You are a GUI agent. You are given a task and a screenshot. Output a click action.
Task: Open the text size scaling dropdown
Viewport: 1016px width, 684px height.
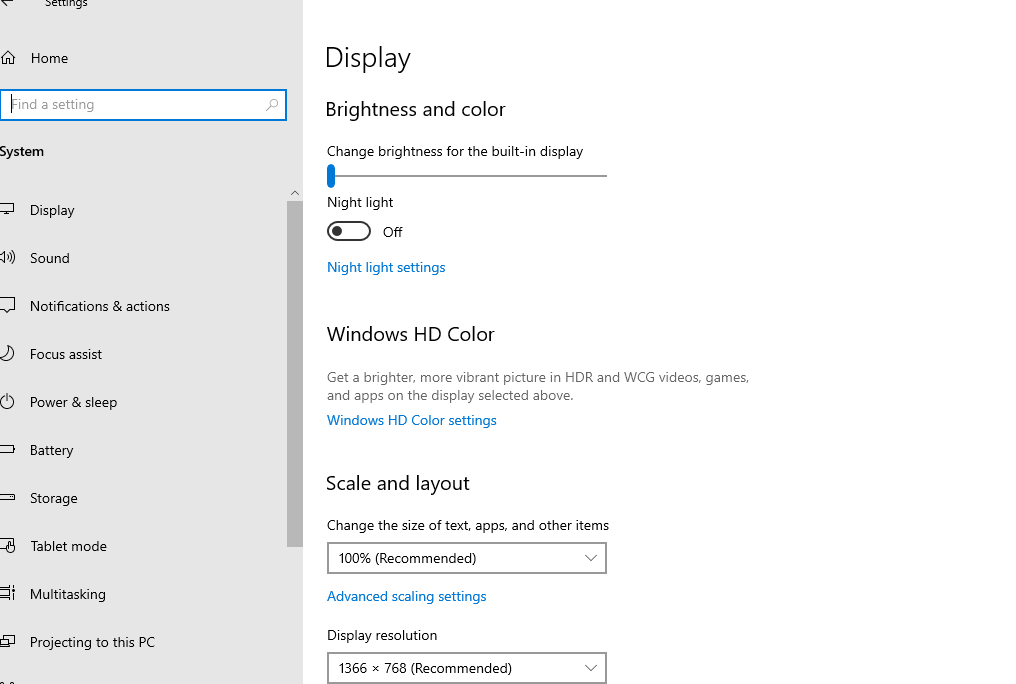(466, 558)
